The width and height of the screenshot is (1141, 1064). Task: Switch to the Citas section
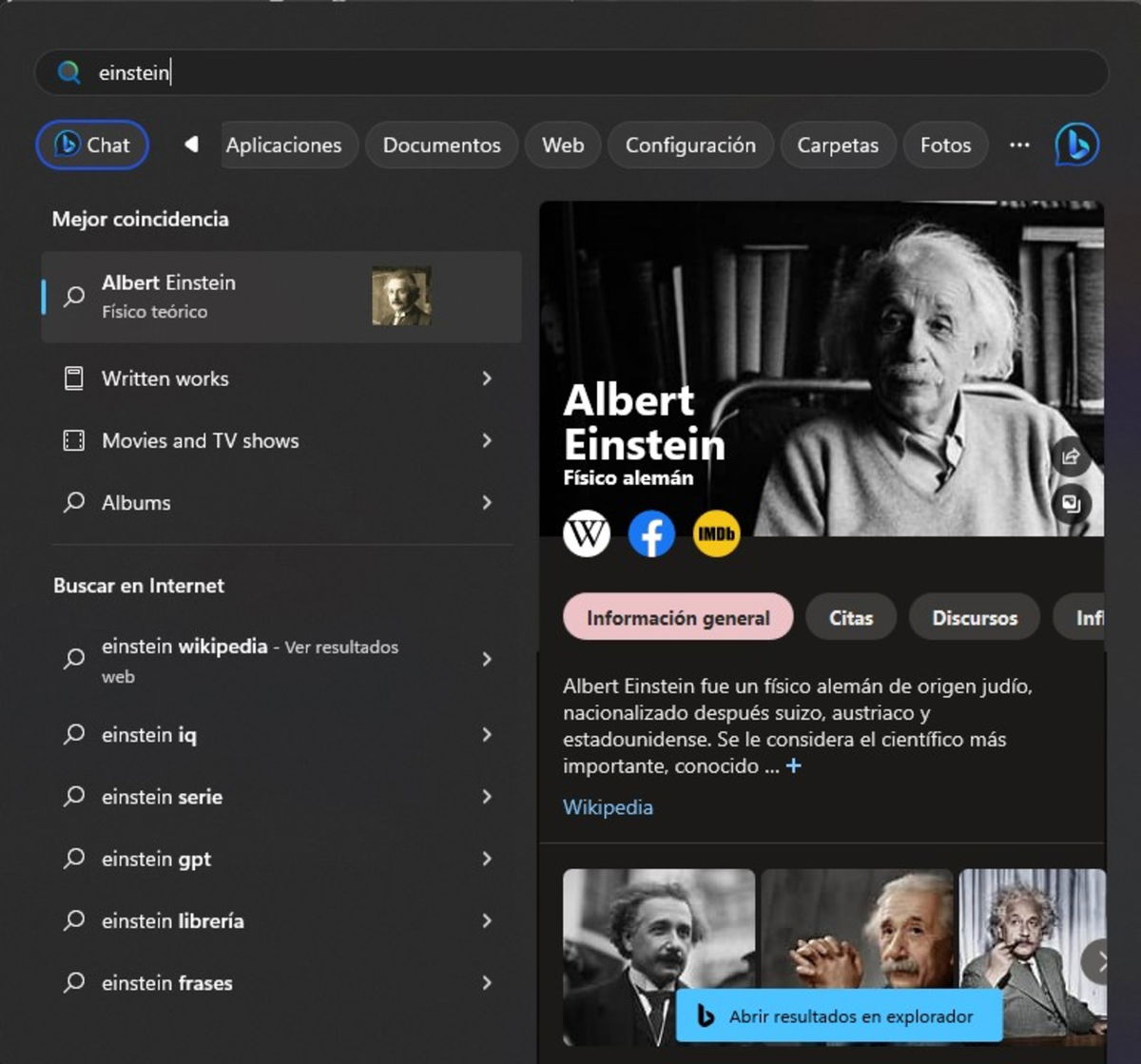click(x=850, y=617)
